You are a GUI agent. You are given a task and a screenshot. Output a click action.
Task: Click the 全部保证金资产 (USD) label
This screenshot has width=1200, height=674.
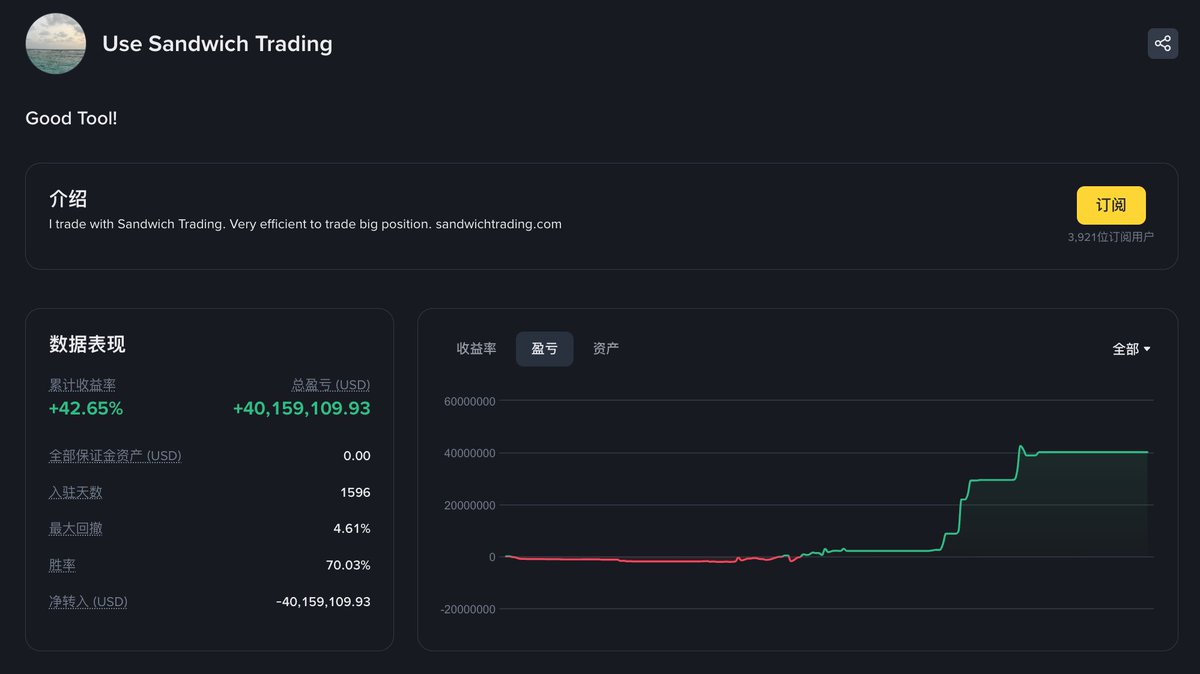[115, 456]
